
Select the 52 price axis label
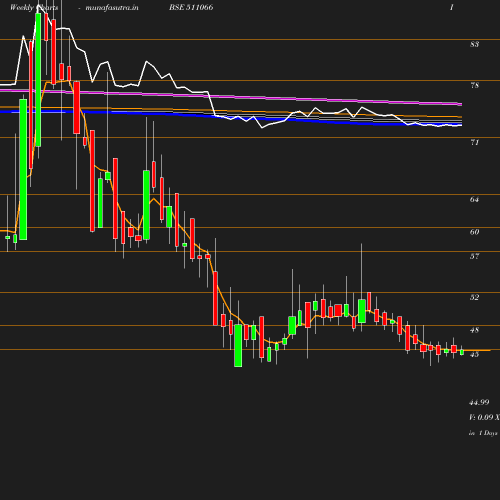click(x=475, y=297)
